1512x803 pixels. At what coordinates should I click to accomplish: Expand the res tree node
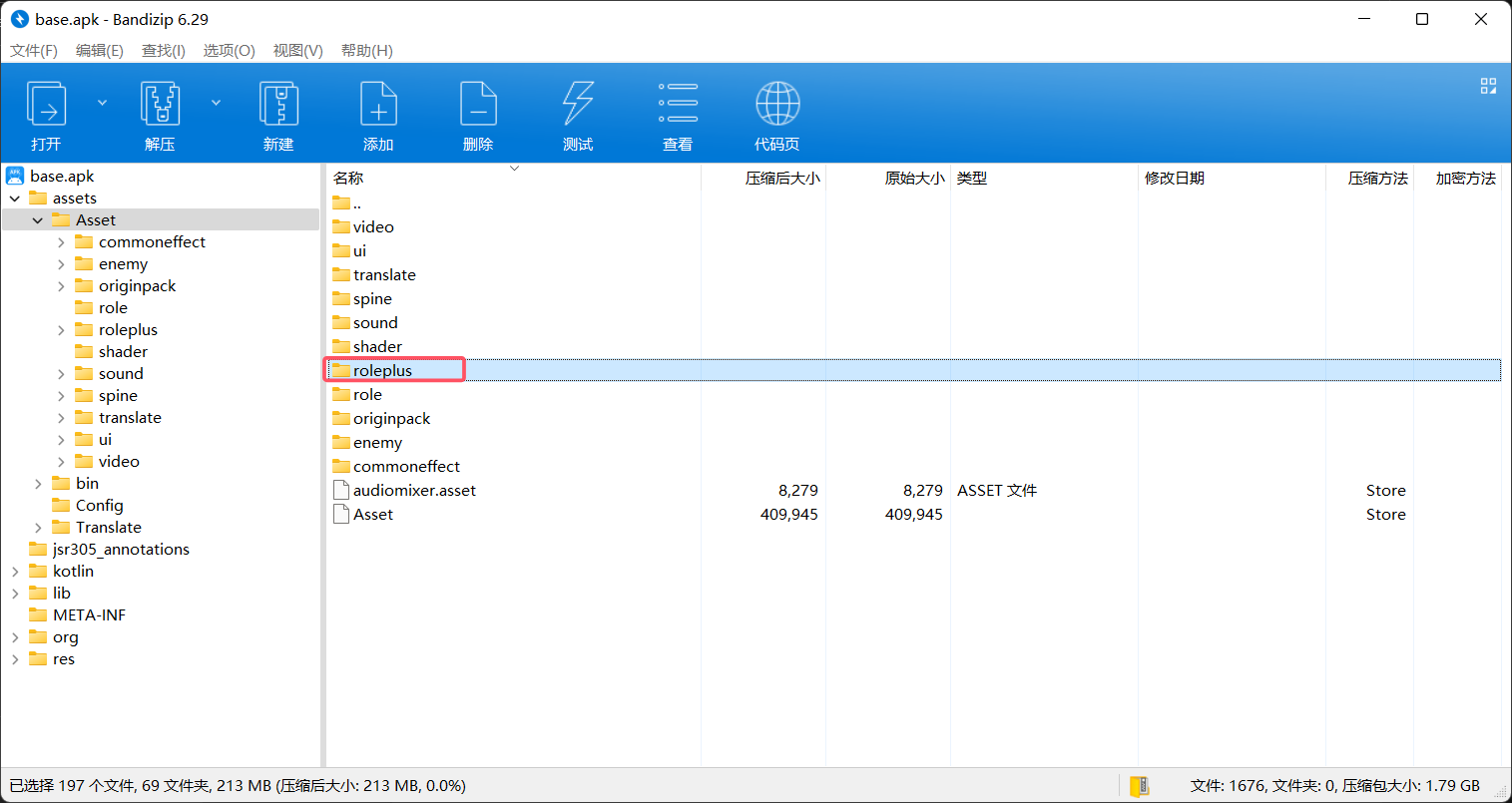click(15, 659)
